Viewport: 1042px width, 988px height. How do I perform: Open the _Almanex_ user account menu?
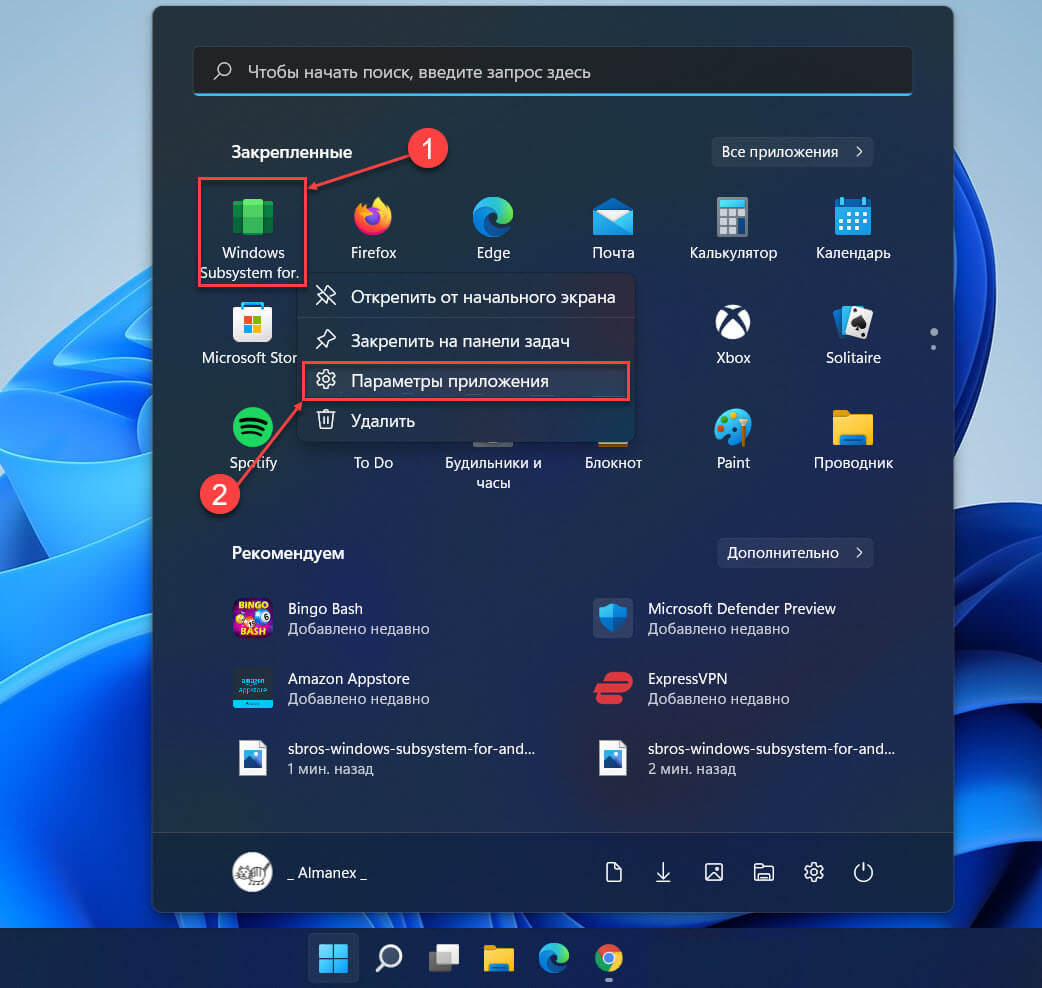[x=300, y=872]
